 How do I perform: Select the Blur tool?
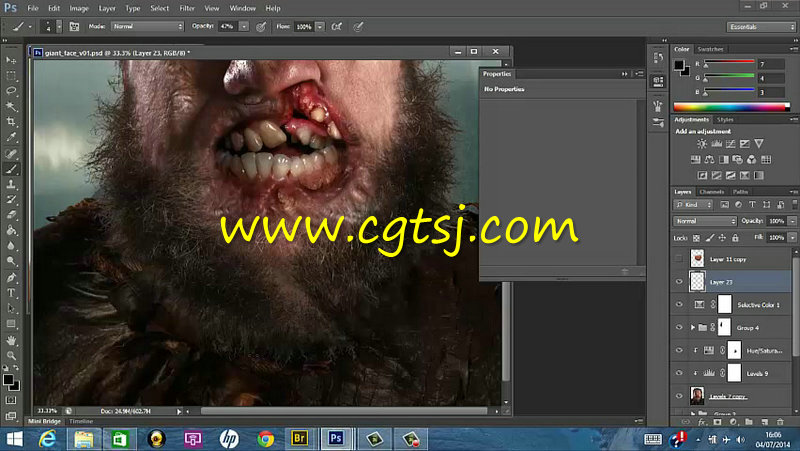pyautogui.click(x=11, y=245)
